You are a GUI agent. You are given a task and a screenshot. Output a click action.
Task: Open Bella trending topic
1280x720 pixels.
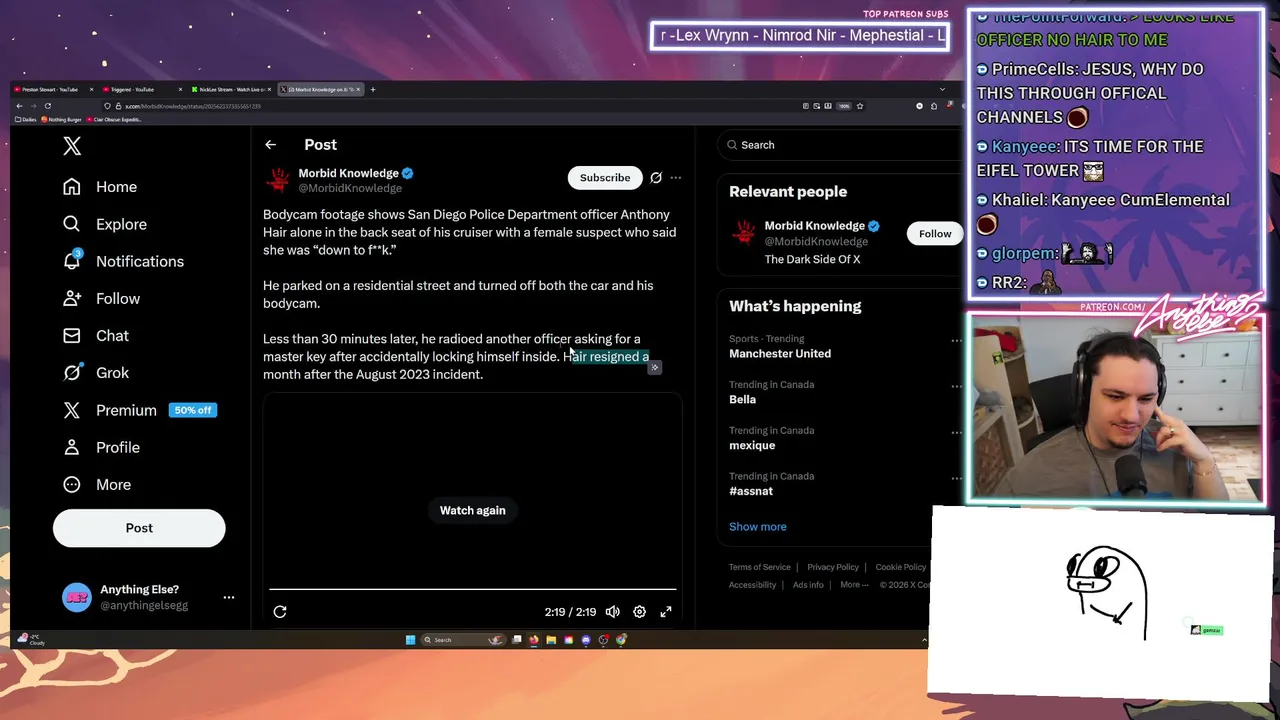(x=742, y=399)
